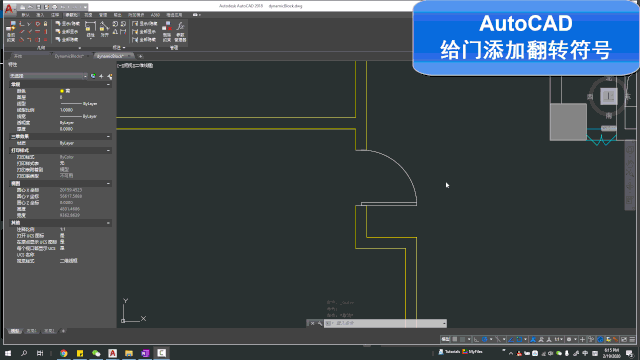Screen dimensions: 640x360
Task: Select the Perpendicular constraint icon
Action: coord(29,31)
